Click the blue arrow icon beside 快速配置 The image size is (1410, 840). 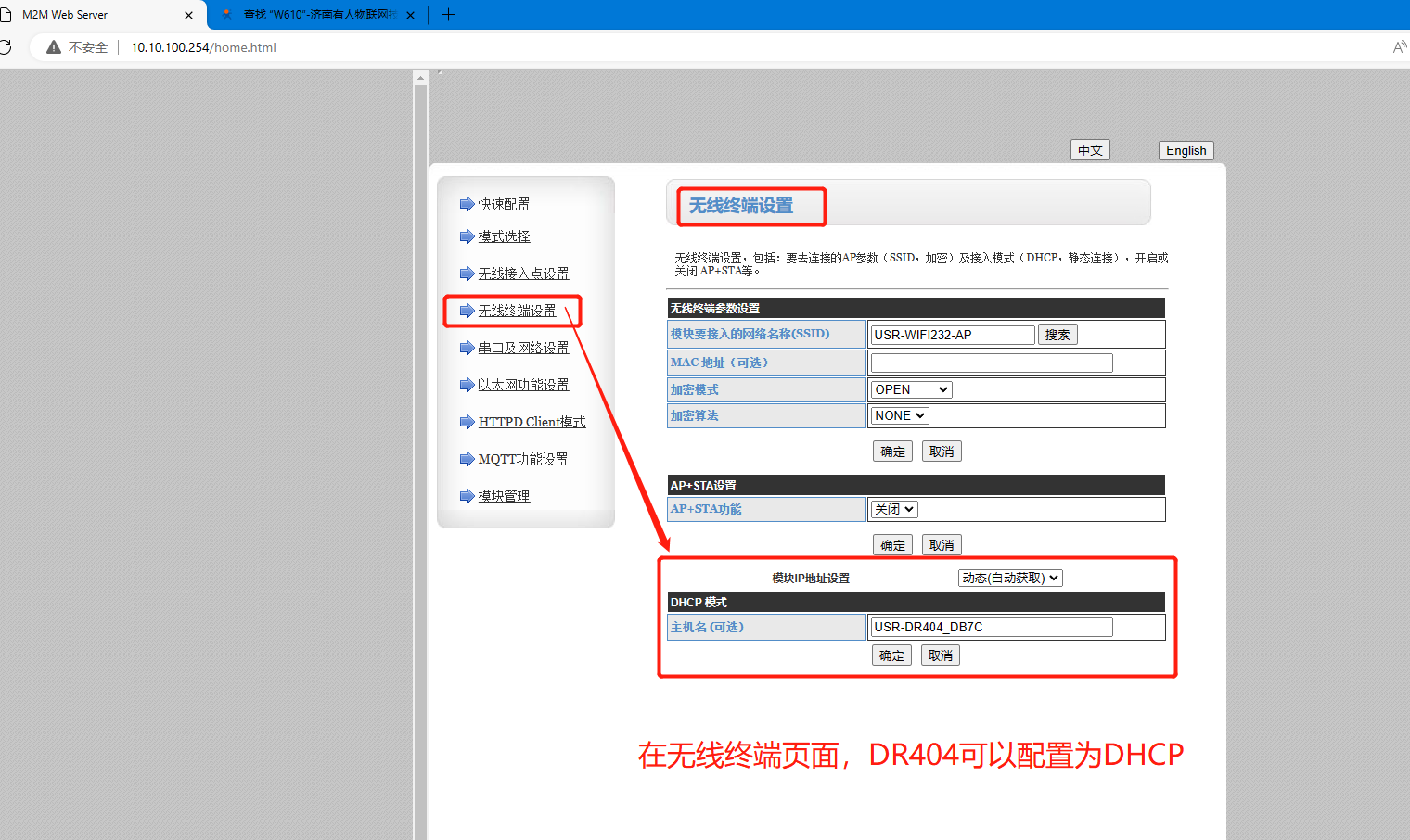pyautogui.click(x=467, y=204)
